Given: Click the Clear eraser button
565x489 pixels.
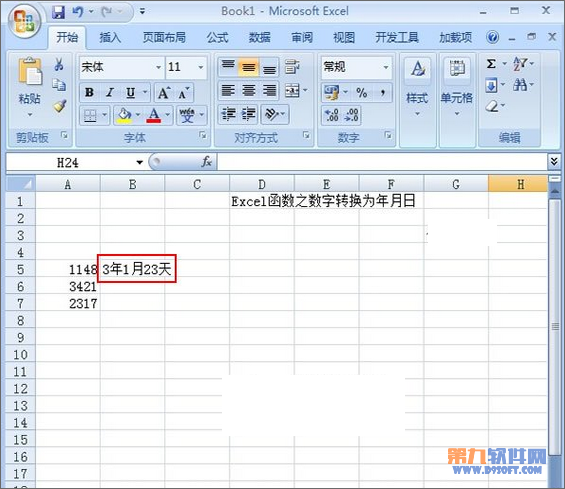Looking at the screenshot, I should tap(492, 106).
